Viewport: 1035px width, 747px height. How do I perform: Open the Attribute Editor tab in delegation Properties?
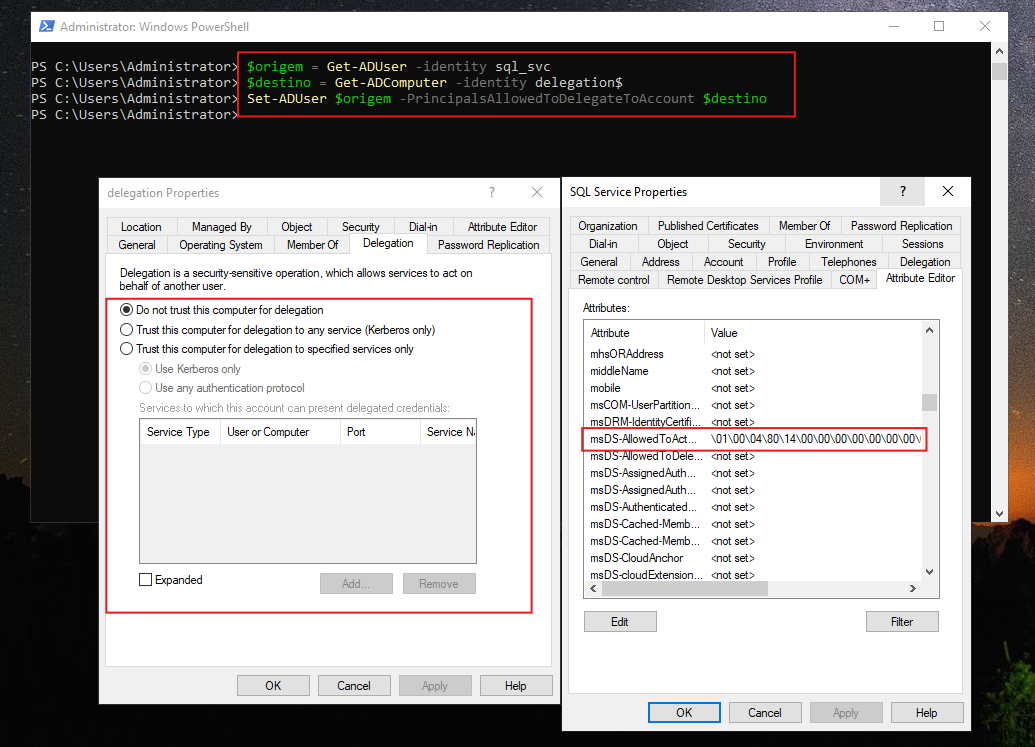(502, 227)
